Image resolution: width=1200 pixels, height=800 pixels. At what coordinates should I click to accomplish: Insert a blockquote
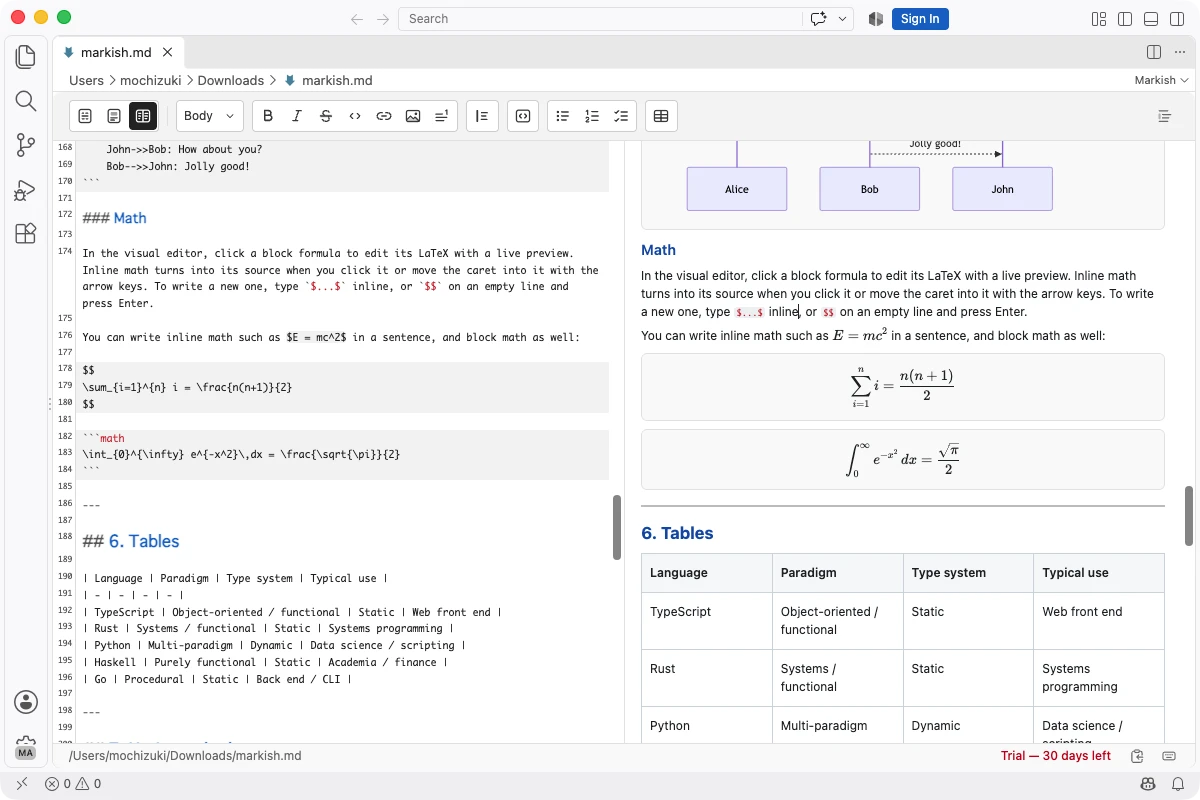482,116
